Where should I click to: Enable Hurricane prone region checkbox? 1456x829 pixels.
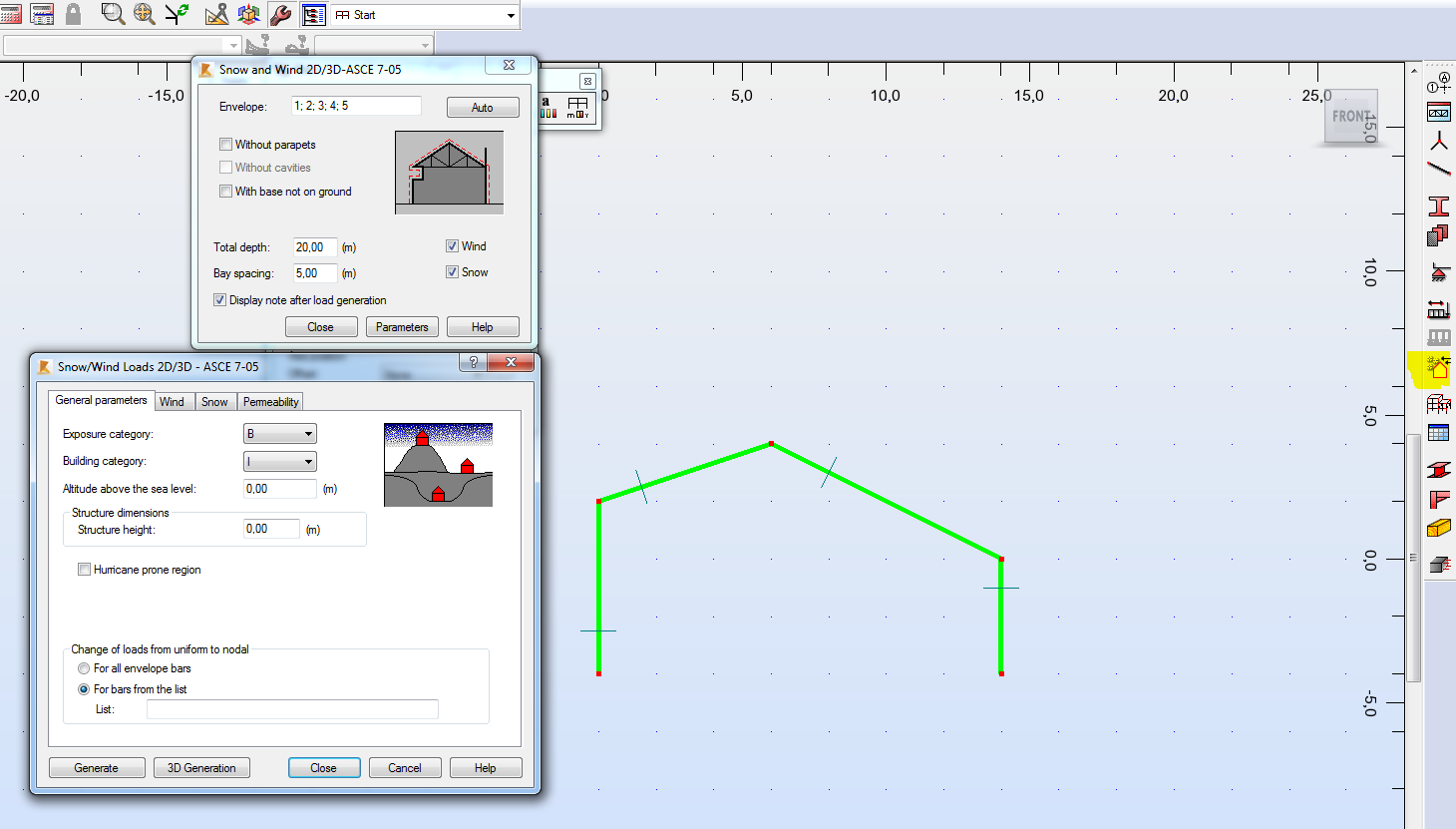pos(84,570)
